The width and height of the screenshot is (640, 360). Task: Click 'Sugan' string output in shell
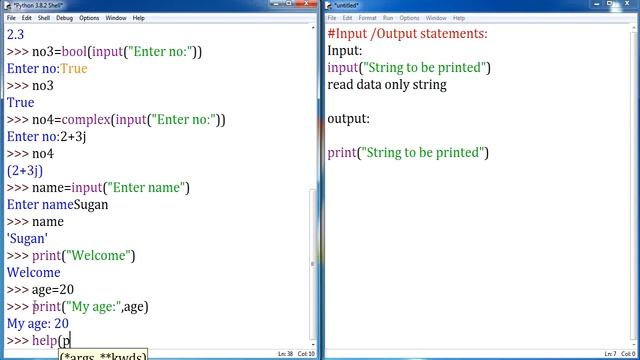tap(27, 238)
